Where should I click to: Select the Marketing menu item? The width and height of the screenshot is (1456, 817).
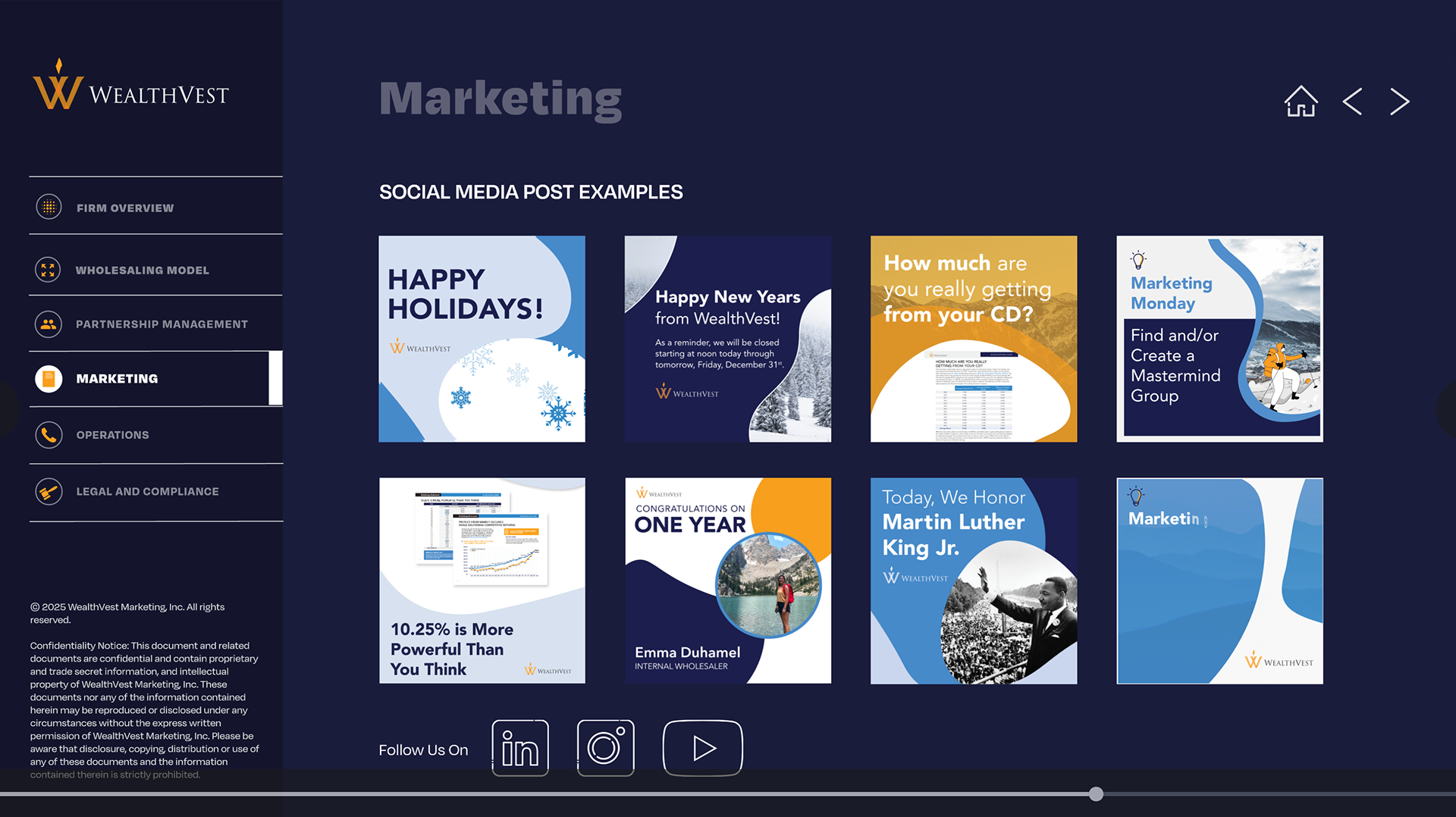pyautogui.click(x=155, y=378)
